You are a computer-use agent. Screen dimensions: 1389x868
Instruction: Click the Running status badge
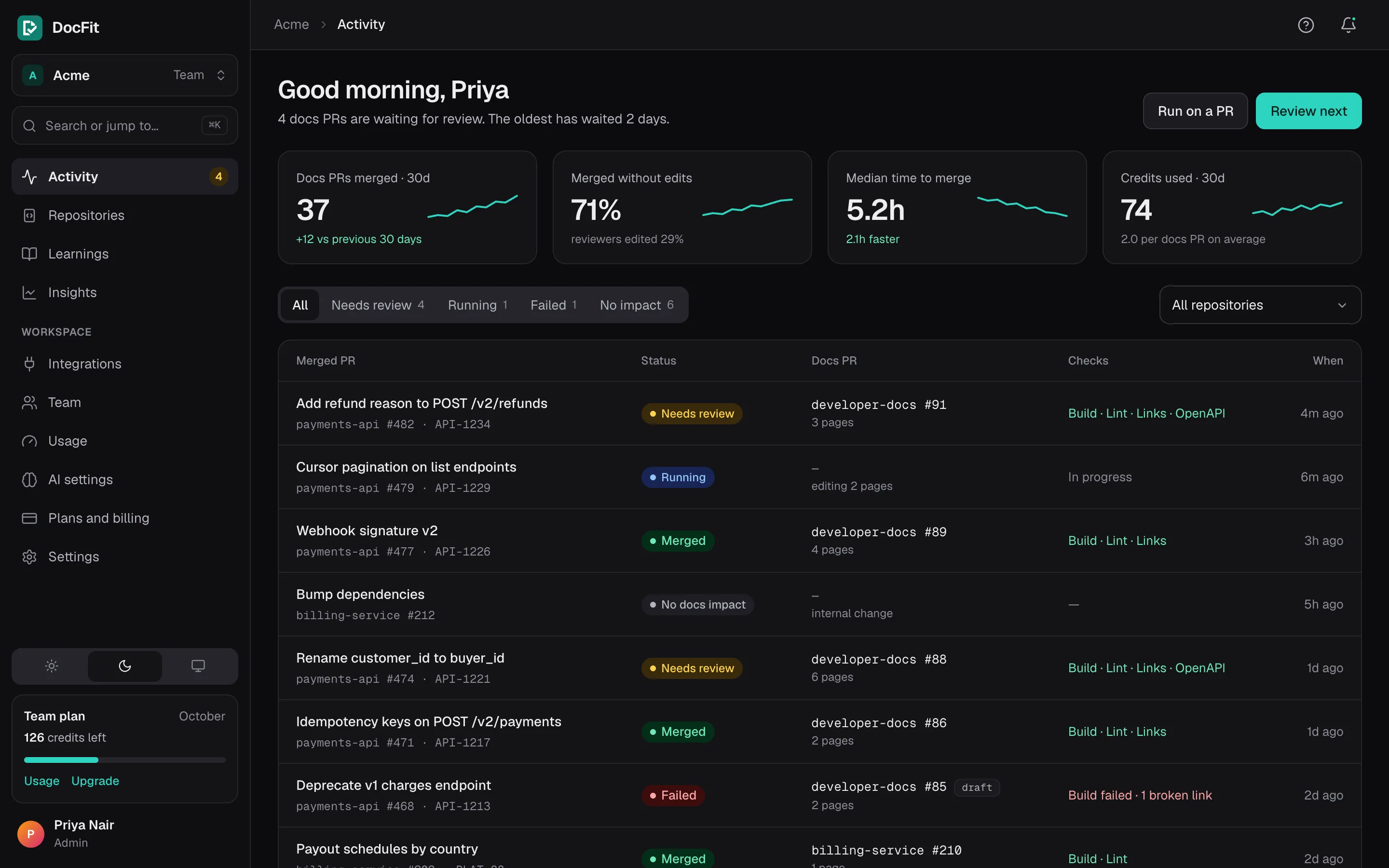click(x=677, y=477)
